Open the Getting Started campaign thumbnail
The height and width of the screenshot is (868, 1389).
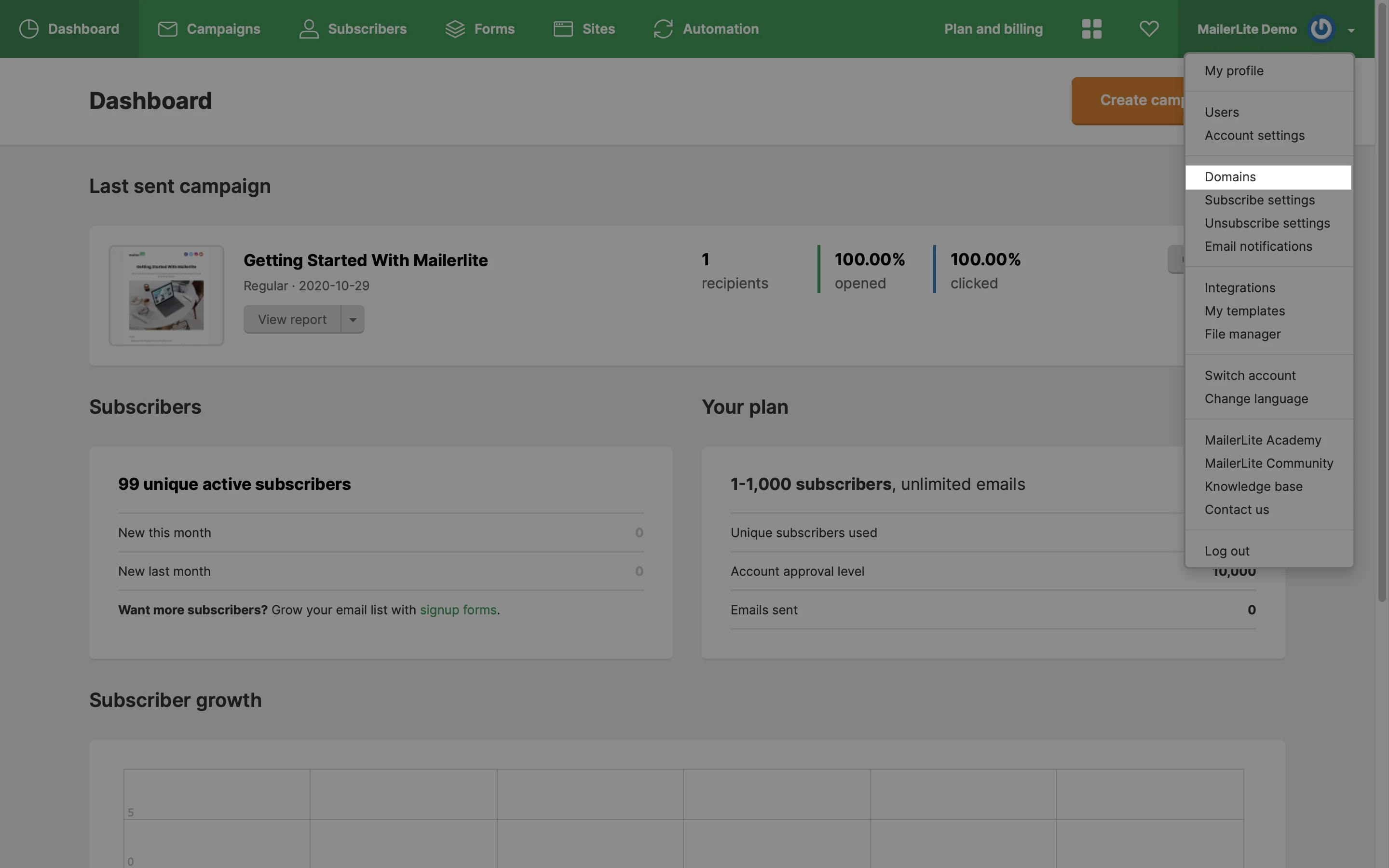(166, 296)
